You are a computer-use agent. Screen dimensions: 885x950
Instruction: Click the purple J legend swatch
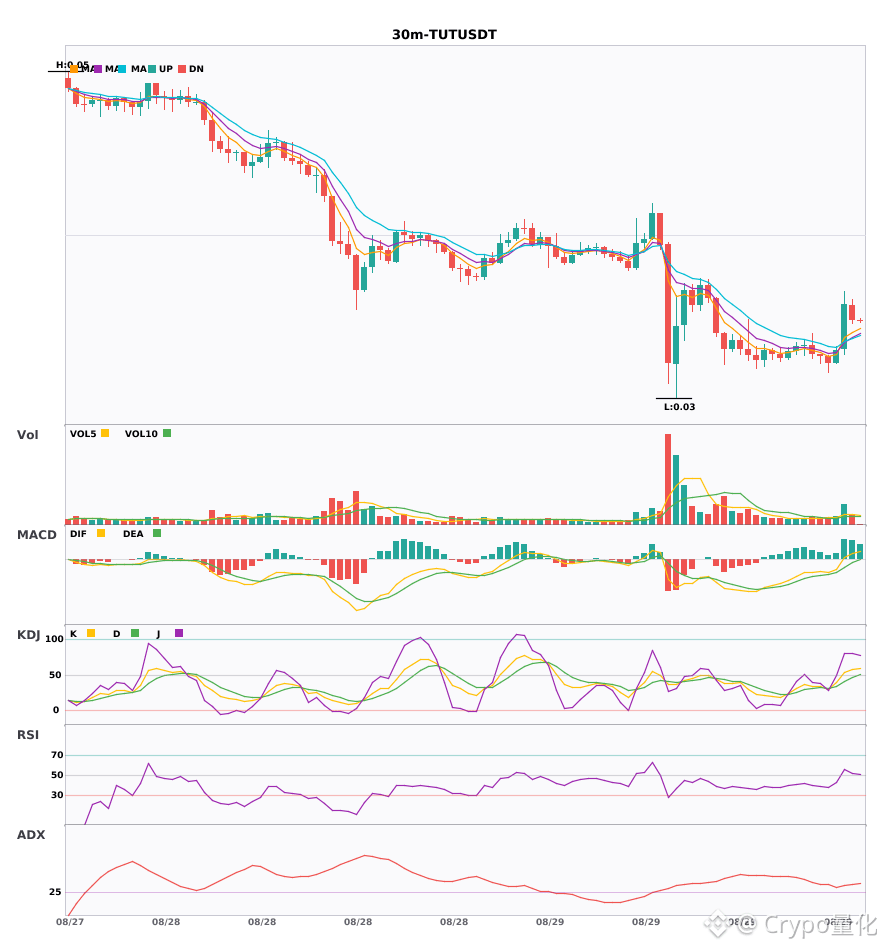[179, 633]
